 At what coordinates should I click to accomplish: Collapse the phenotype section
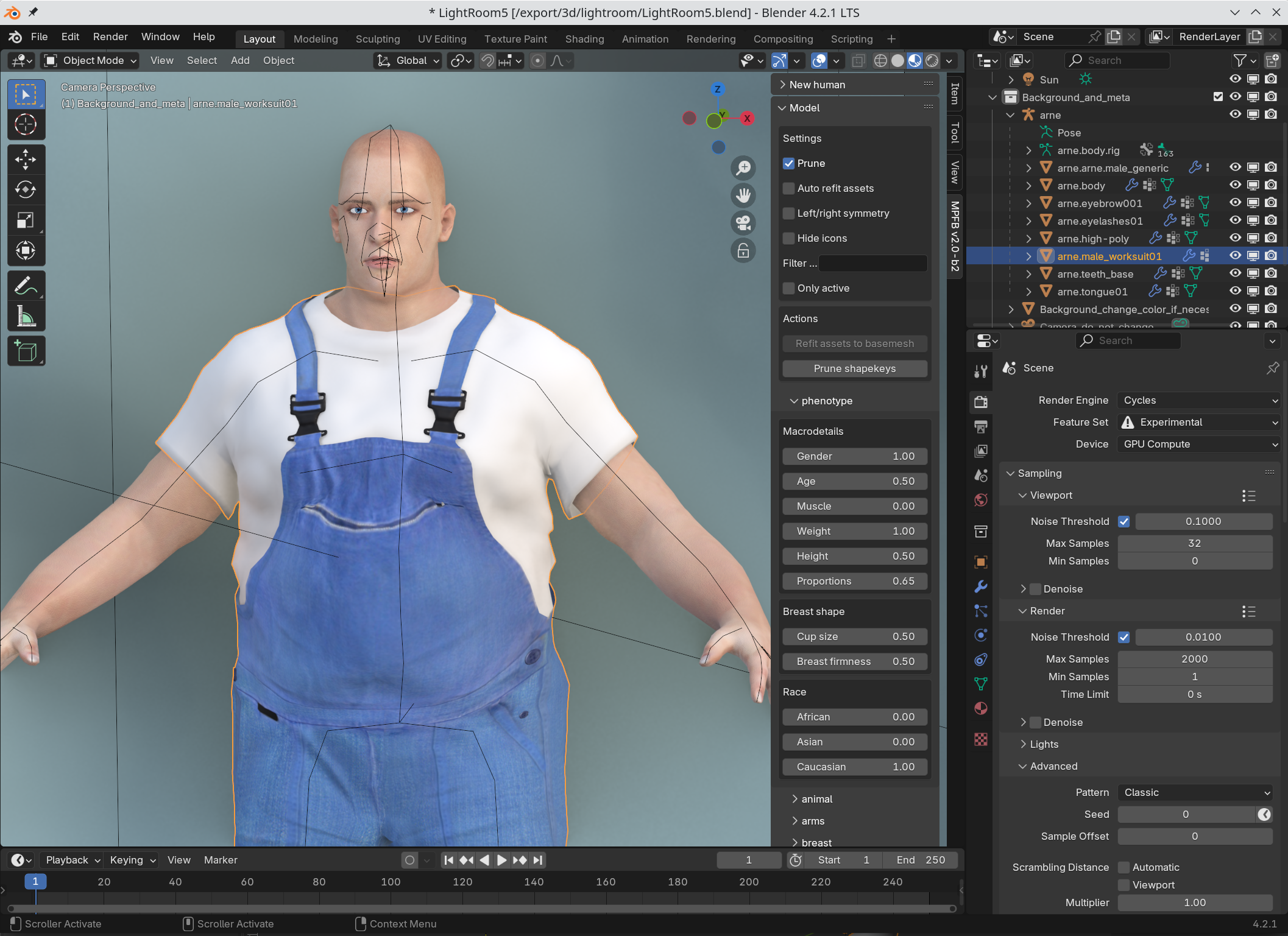coord(794,401)
